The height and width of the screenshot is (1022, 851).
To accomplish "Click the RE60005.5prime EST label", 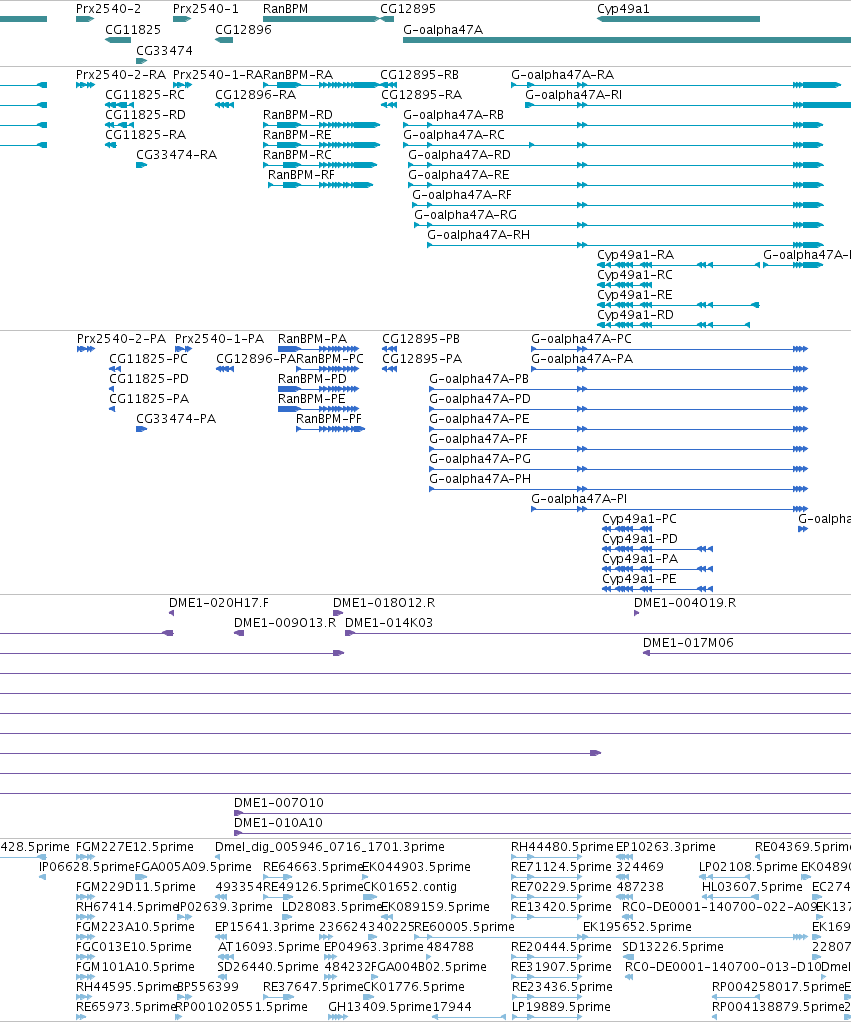I will tap(465, 927).
